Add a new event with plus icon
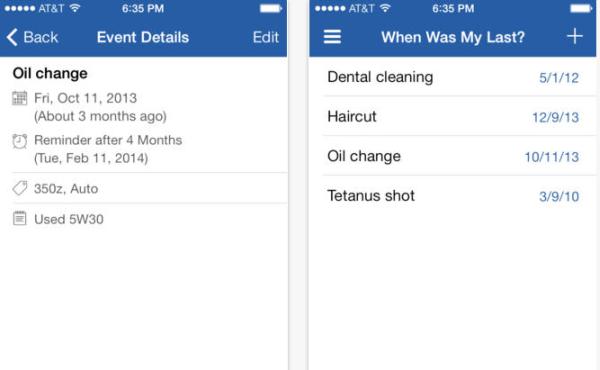This screenshot has height=370, width=600. pyautogui.click(x=575, y=37)
